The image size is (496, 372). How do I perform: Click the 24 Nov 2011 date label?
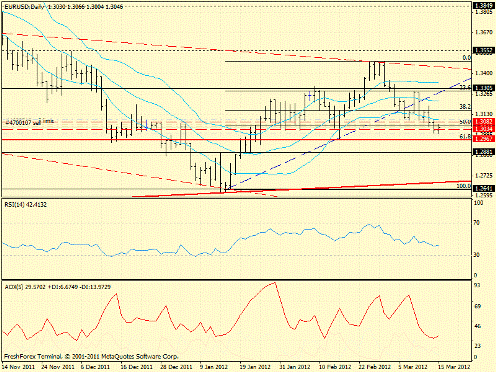pos(58,367)
